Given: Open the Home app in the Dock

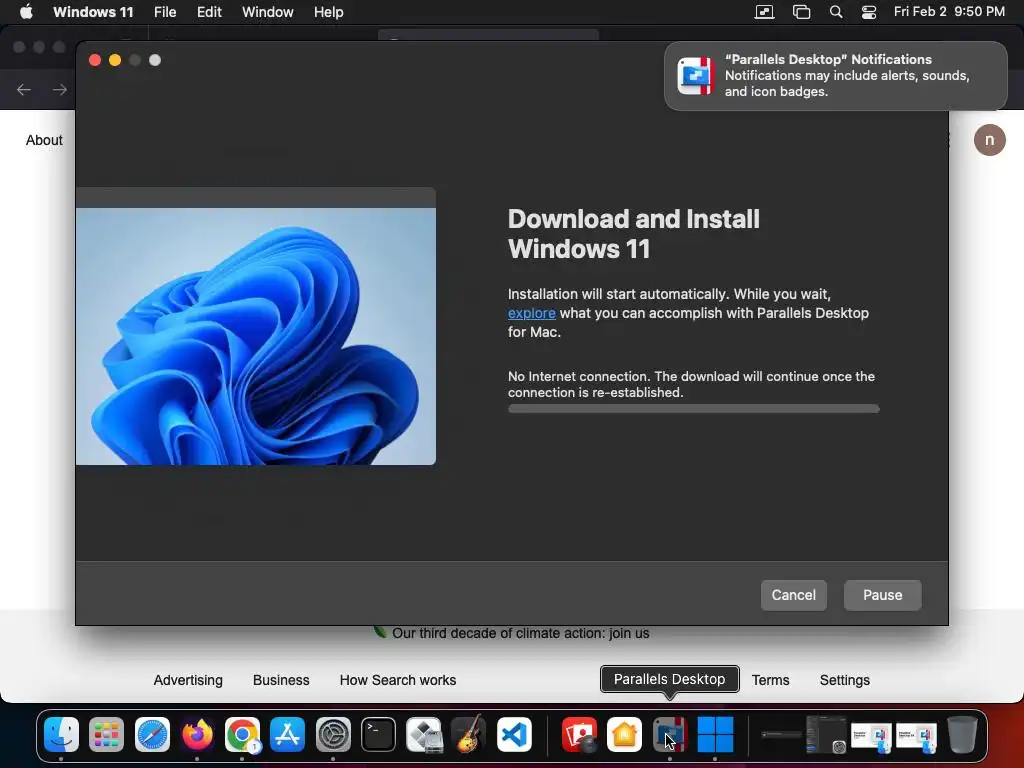Looking at the screenshot, I should (x=624, y=734).
